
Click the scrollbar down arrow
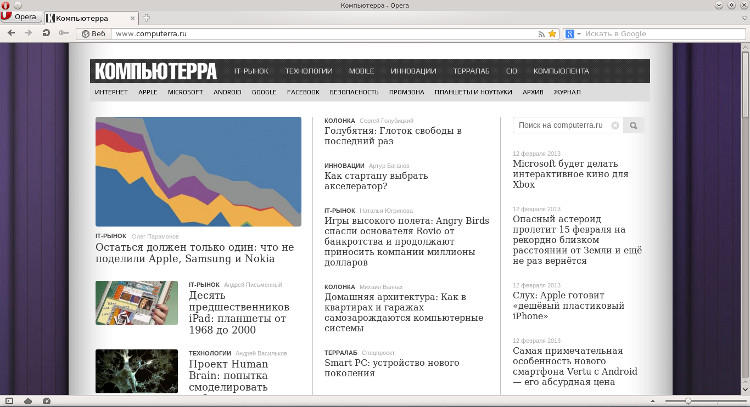point(745,389)
